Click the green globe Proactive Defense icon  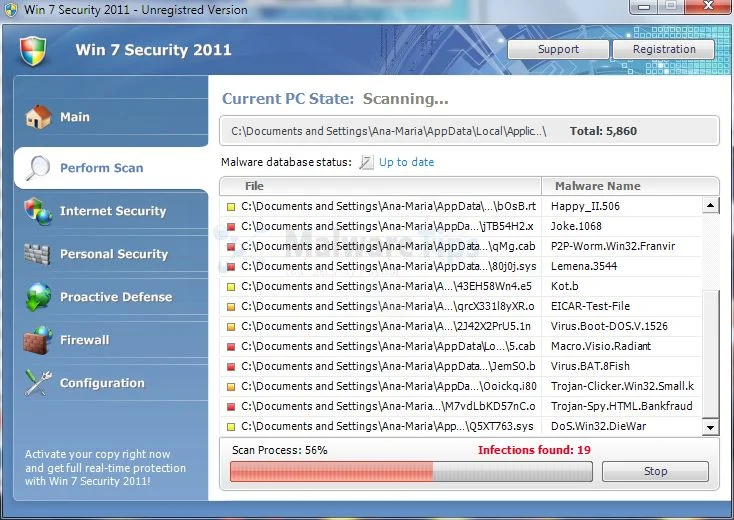coord(38,297)
